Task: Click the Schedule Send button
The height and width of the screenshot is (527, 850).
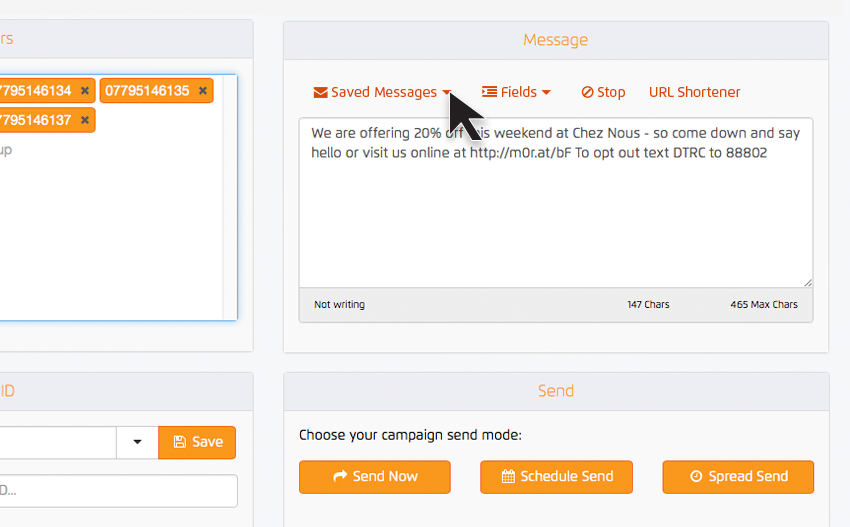Action: click(x=556, y=477)
